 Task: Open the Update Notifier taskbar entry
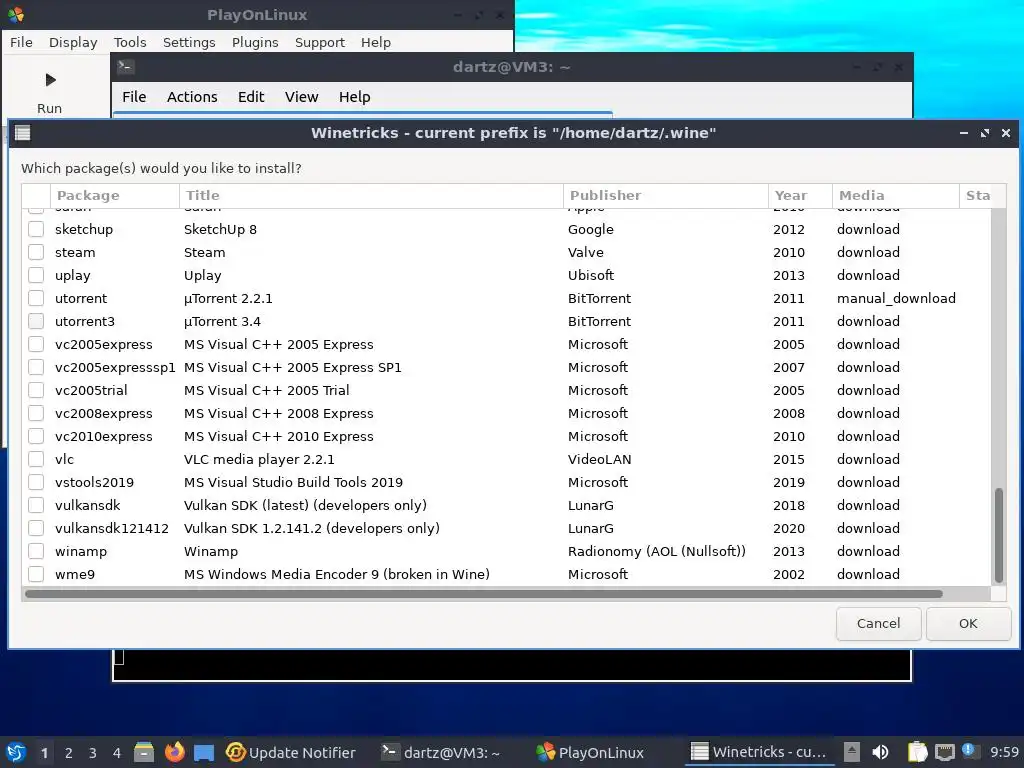(291, 752)
